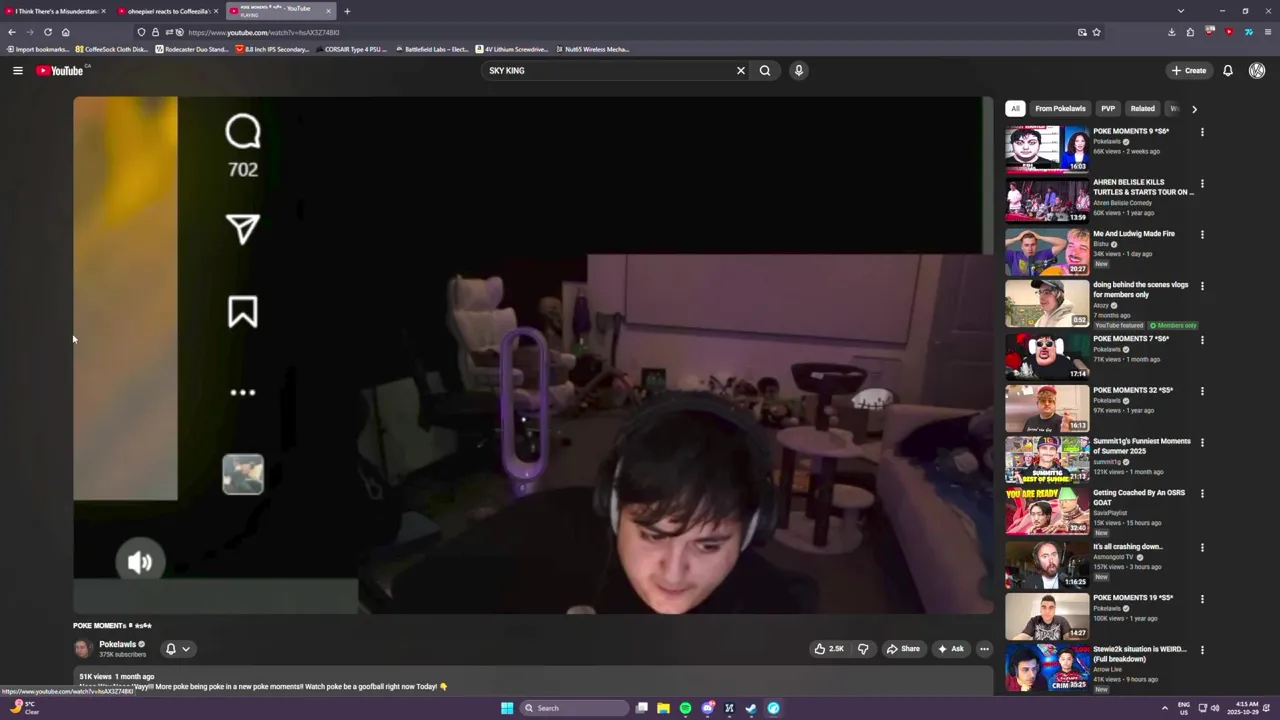The image size is (1280, 720).
Task: Show more filter chips with arrow
Action: click(x=1194, y=109)
